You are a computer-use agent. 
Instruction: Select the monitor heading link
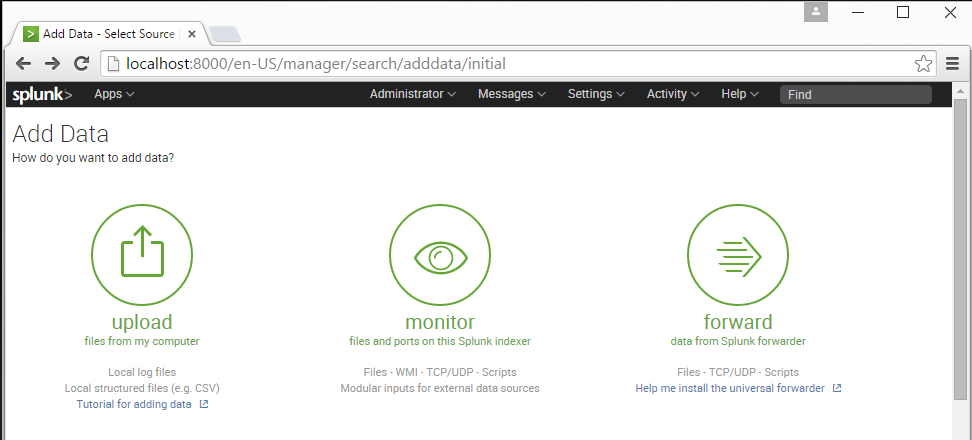pyautogui.click(x=440, y=322)
